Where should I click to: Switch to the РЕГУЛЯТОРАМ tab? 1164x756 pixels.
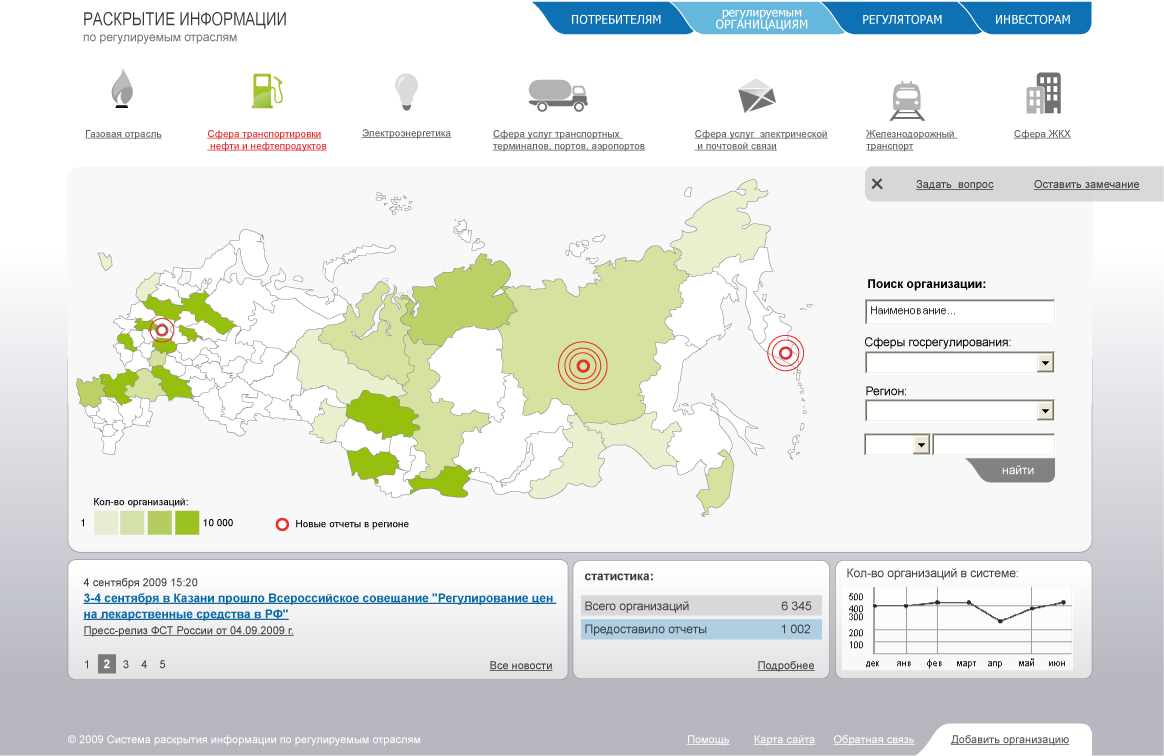[902, 19]
